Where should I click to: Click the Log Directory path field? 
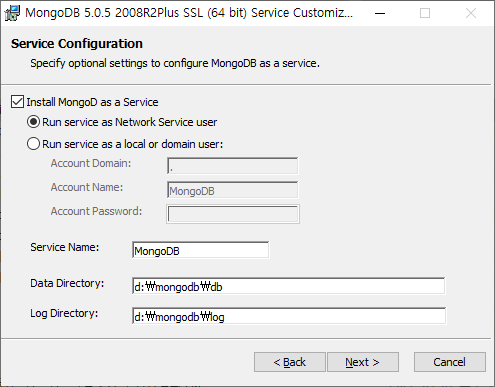(x=289, y=316)
